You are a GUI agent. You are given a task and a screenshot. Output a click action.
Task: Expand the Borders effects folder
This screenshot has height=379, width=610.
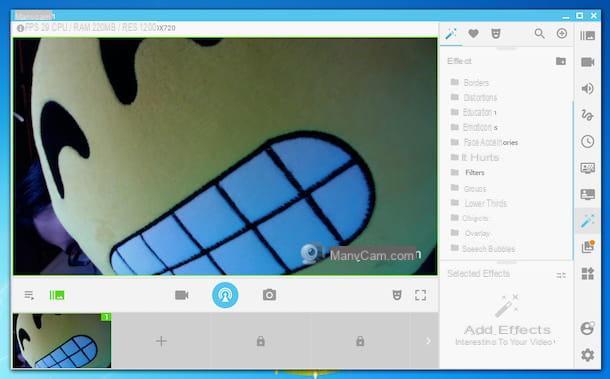coord(470,82)
